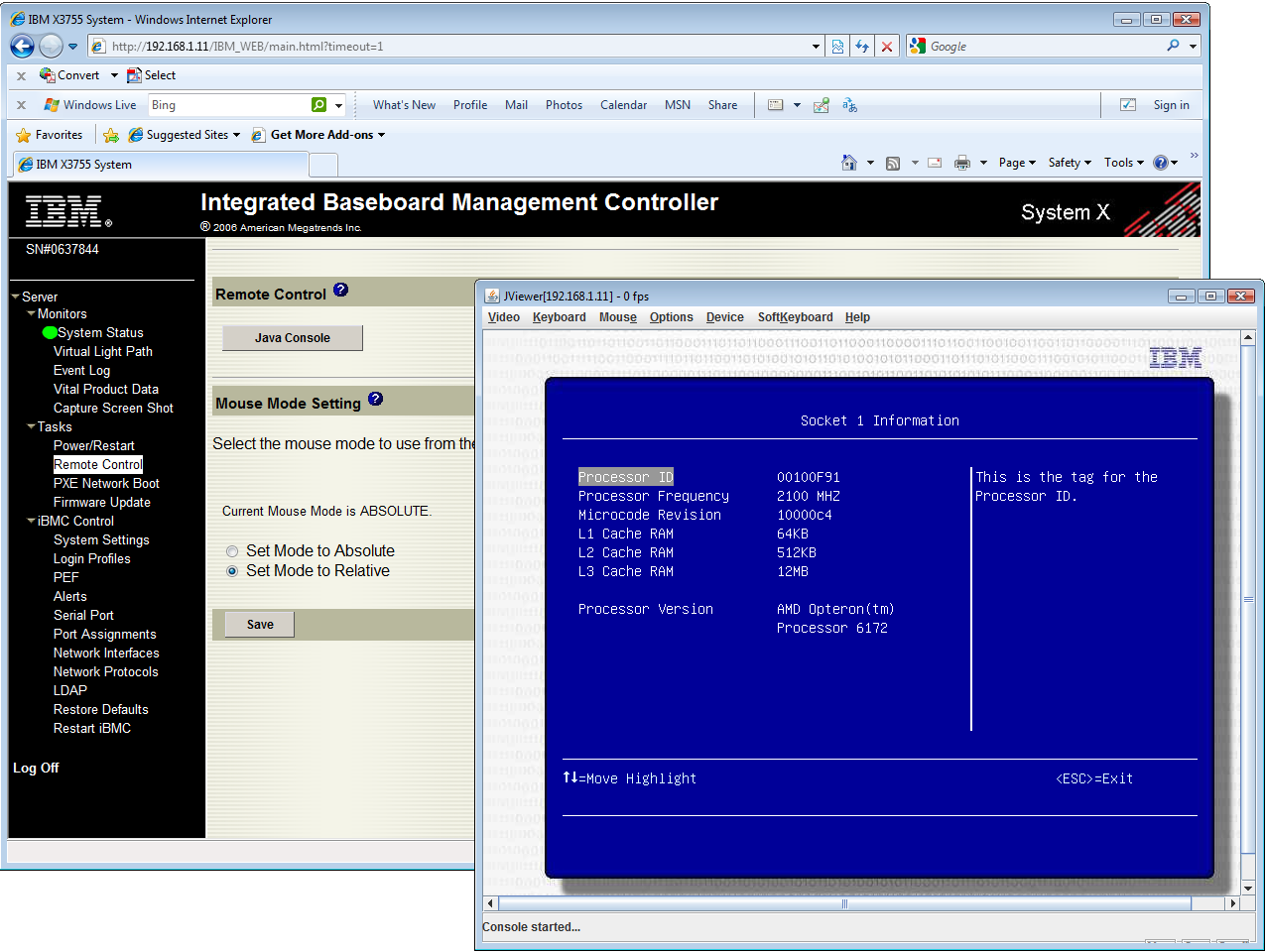The image size is (1266, 952).
Task: Open the JViewer SoftKeyboard menu
Action: [x=795, y=317]
